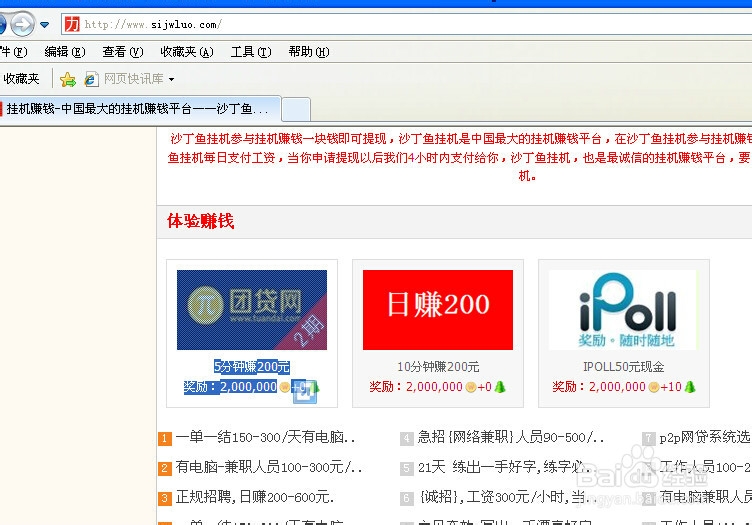This screenshot has height=525, width=752.
Task: Click green tree icon under 10分钟赚200元
Action: coord(500,386)
